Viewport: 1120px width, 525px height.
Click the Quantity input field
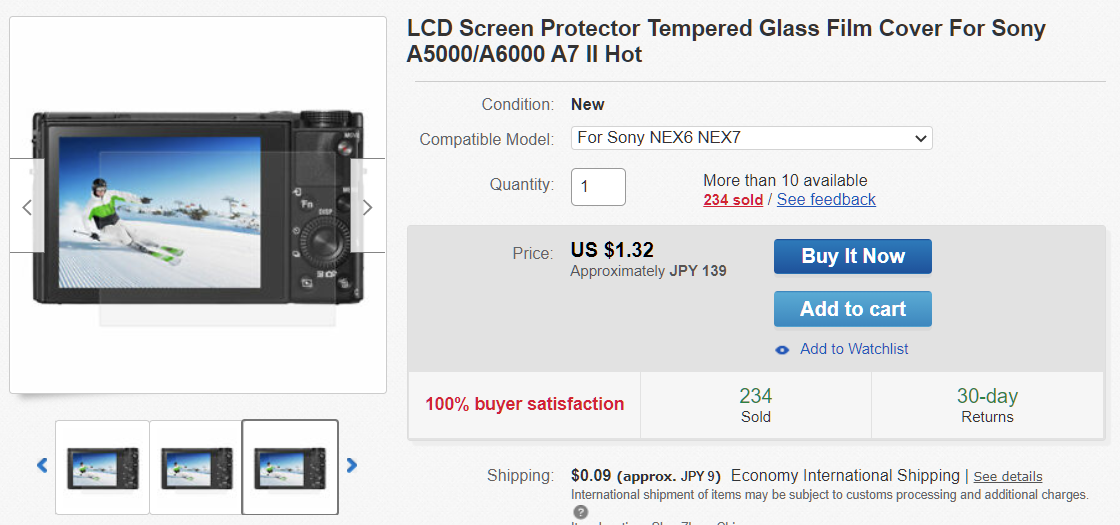tap(598, 187)
